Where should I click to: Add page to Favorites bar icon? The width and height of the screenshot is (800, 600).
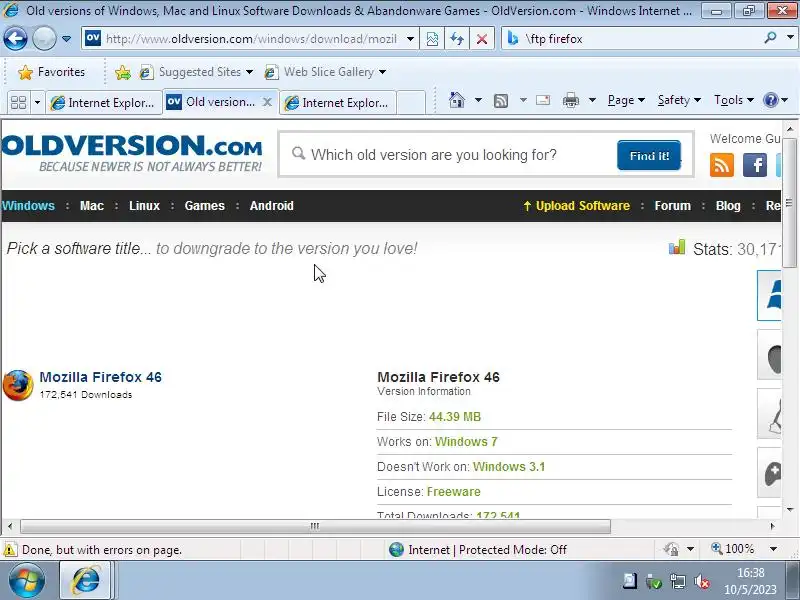(x=122, y=72)
